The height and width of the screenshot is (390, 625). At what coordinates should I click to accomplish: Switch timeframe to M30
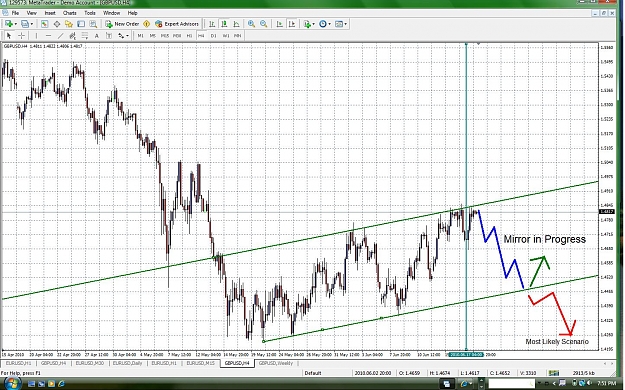pyautogui.click(x=177, y=35)
